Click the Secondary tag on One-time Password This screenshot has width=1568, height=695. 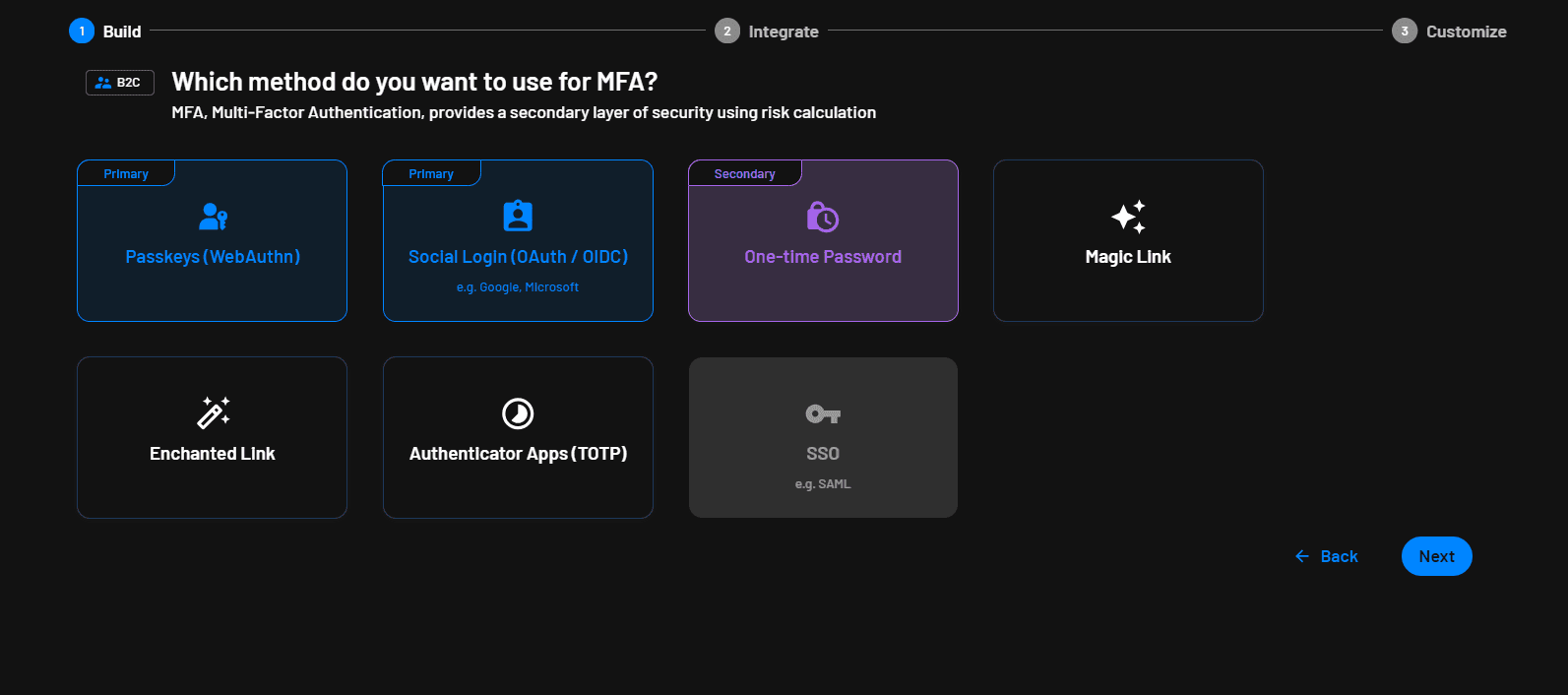[x=744, y=174]
